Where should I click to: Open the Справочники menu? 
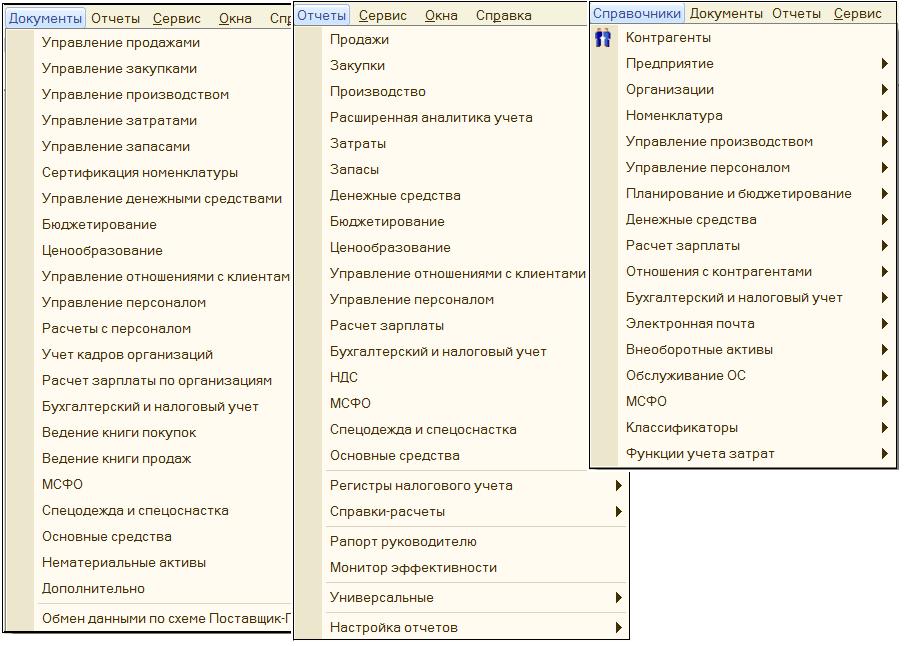point(637,13)
